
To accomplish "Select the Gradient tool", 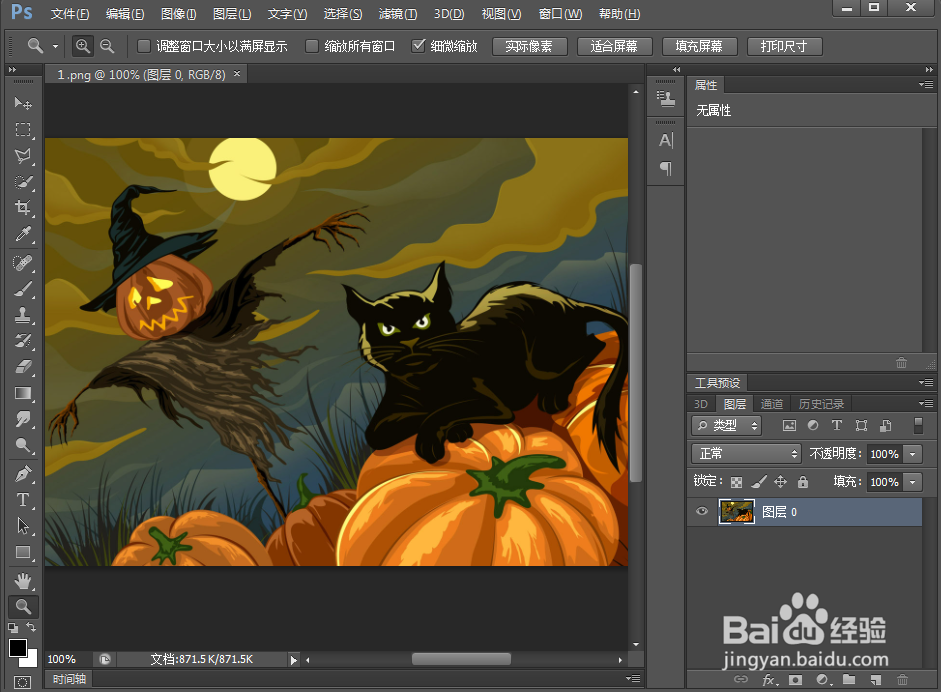I will click(23, 393).
